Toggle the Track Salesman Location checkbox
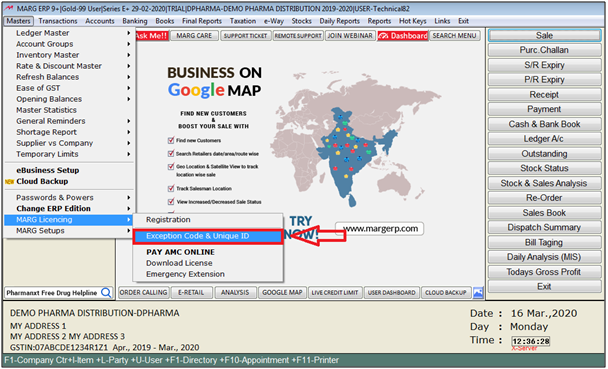608x369 pixels. 171,188
